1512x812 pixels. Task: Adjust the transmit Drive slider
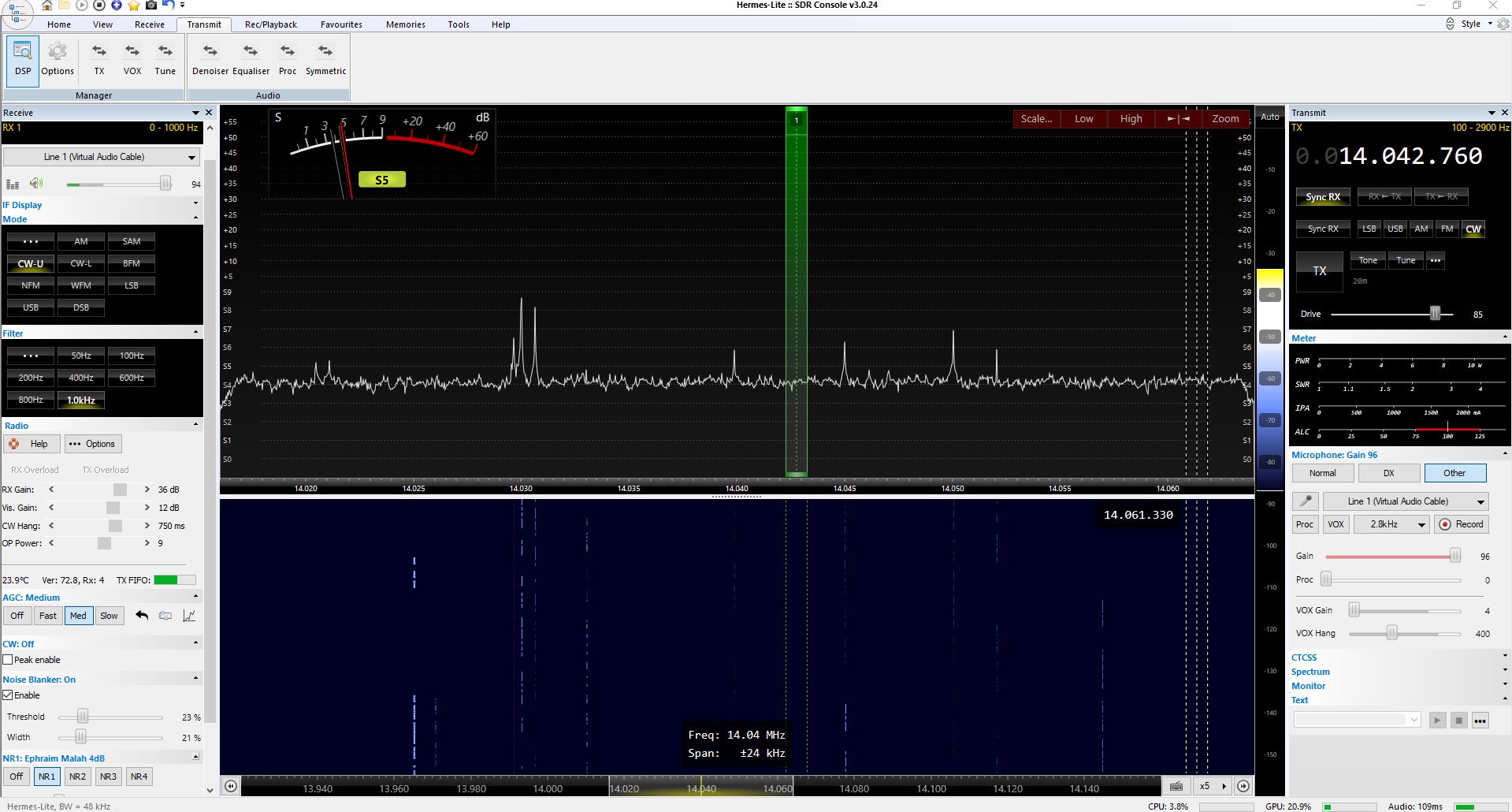(1435, 314)
